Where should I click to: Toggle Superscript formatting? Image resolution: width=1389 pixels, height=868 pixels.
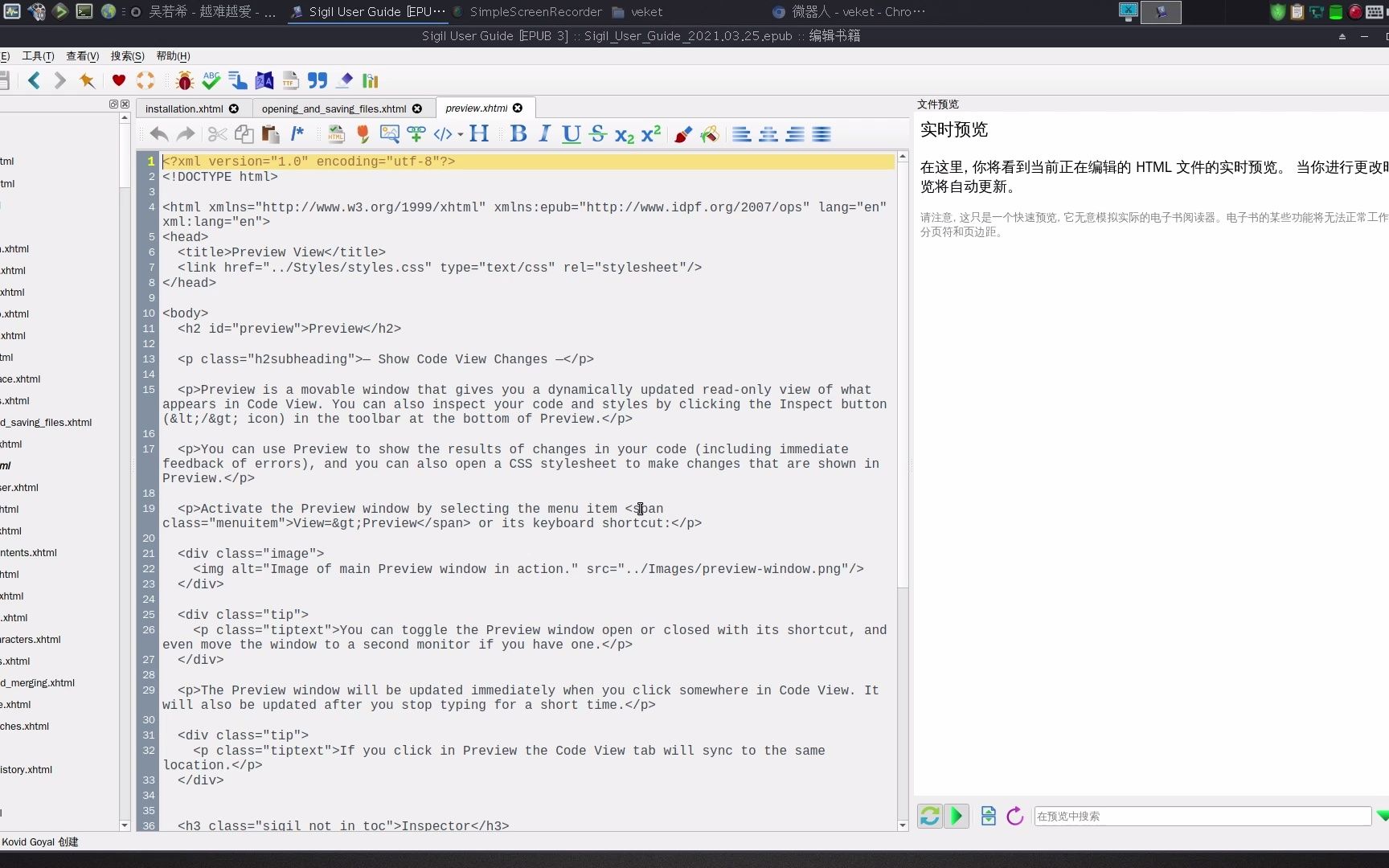pyautogui.click(x=651, y=133)
